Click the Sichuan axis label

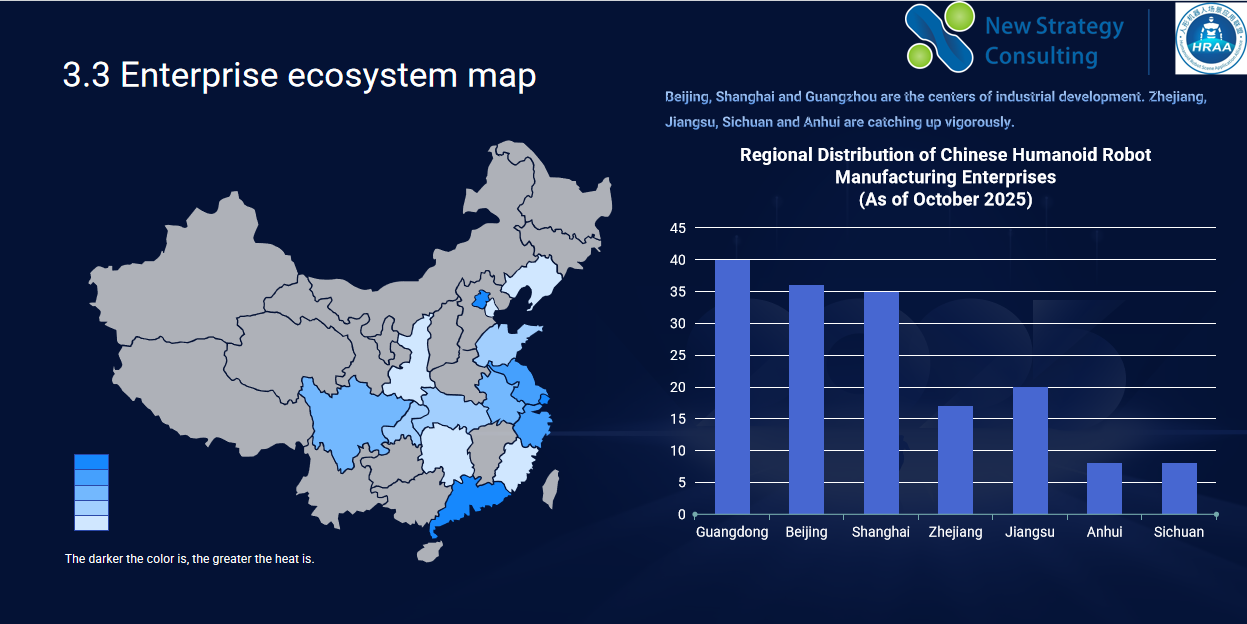(1178, 532)
